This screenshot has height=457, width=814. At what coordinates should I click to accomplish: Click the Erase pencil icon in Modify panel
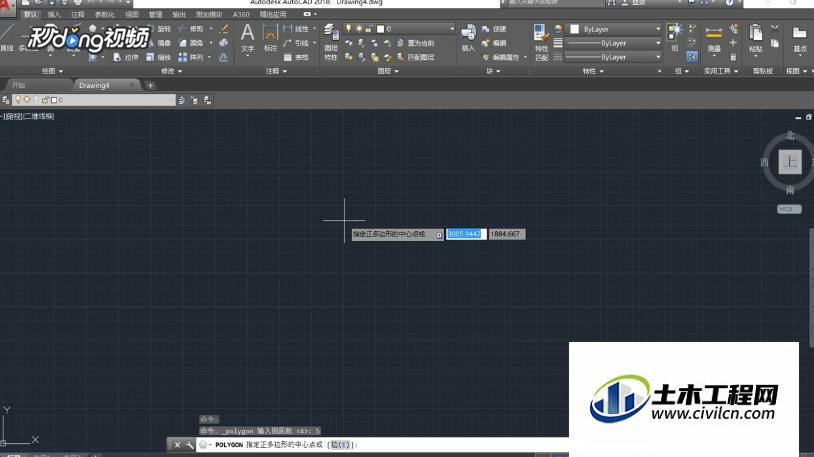pyautogui.click(x=224, y=29)
